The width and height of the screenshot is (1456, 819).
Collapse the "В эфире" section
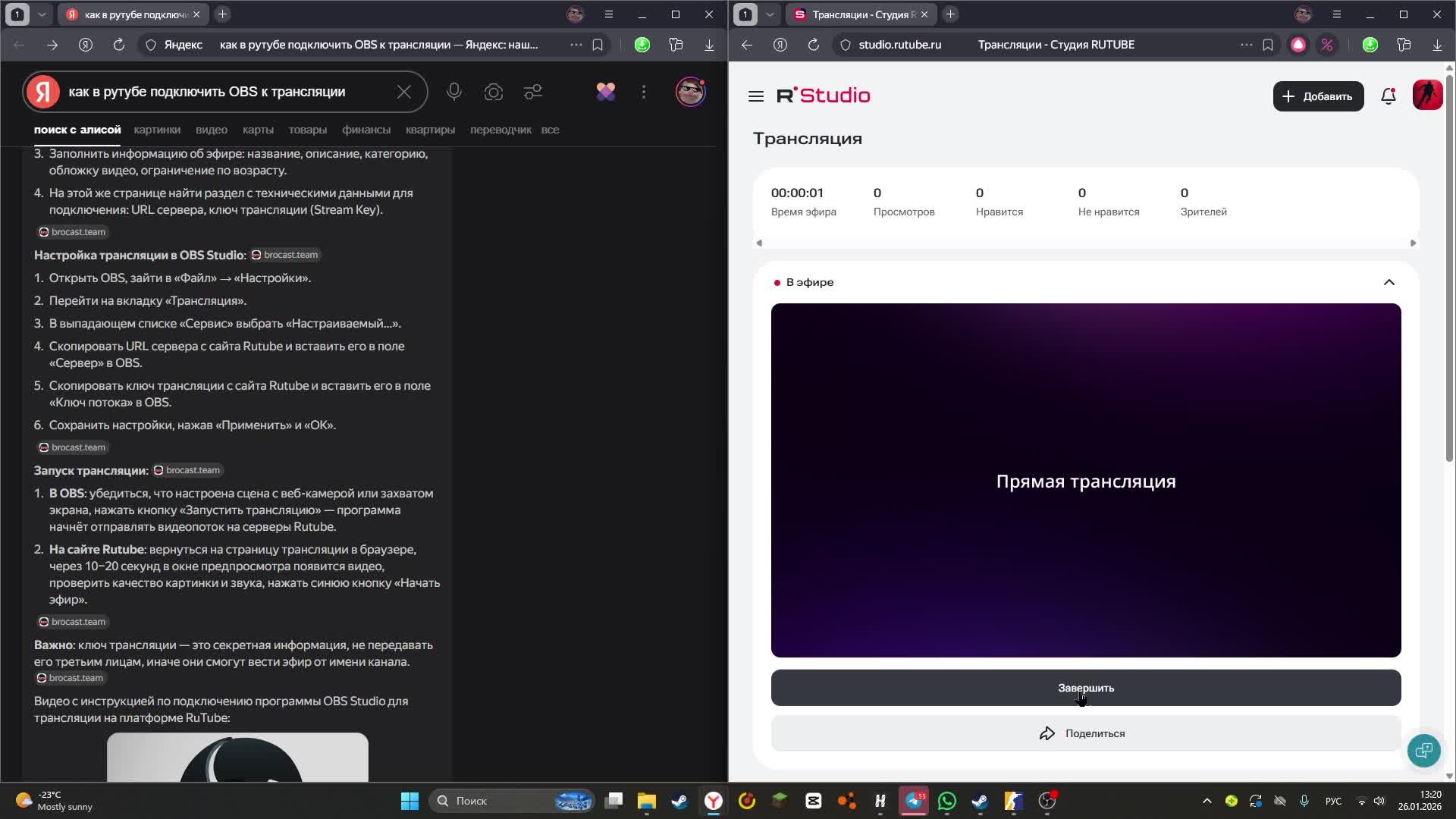1389,282
